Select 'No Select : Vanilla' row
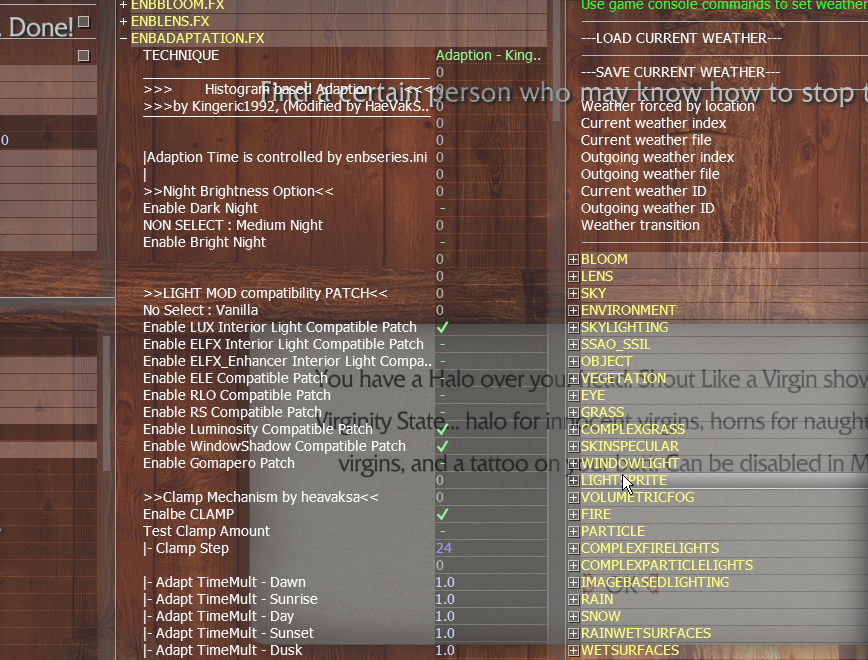The width and height of the screenshot is (868, 660). [200, 310]
